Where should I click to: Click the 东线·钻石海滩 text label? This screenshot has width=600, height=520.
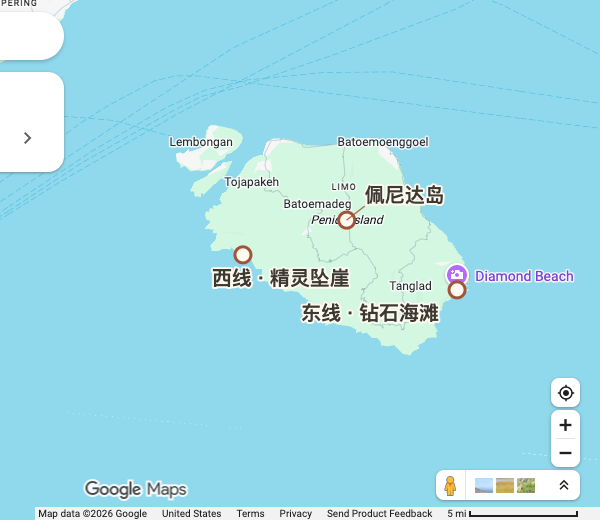[370, 313]
